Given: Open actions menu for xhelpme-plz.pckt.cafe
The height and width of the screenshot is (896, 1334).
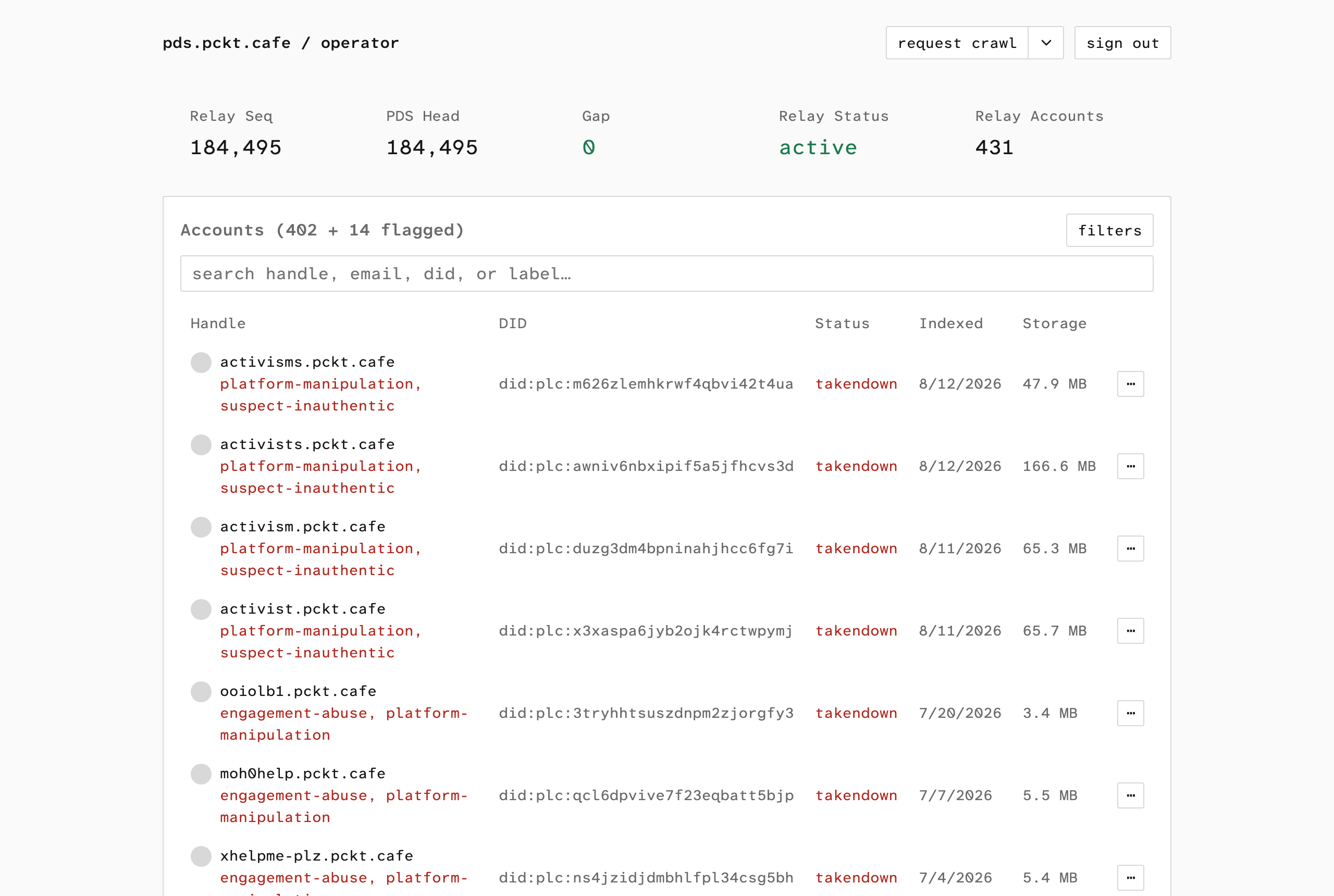Looking at the screenshot, I should pyautogui.click(x=1130, y=878).
